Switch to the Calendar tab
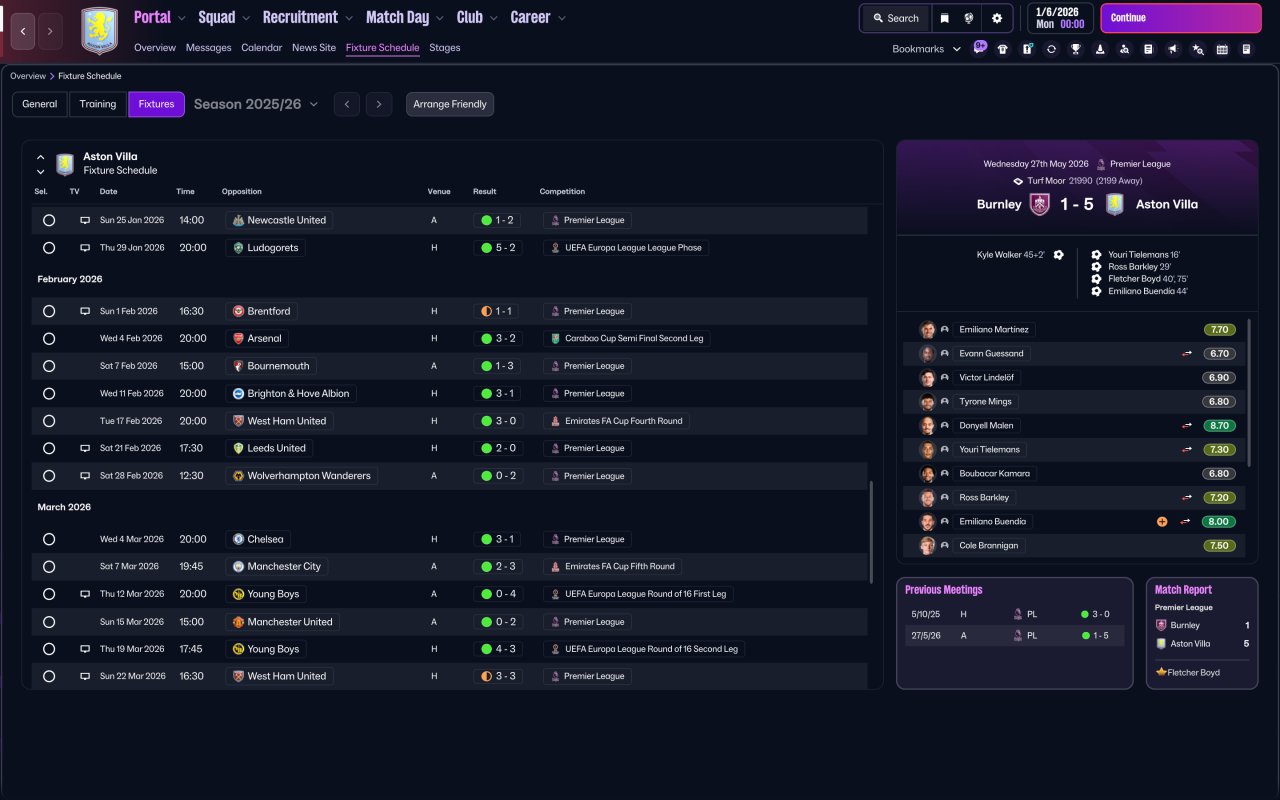This screenshot has width=1280, height=800. coord(262,48)
